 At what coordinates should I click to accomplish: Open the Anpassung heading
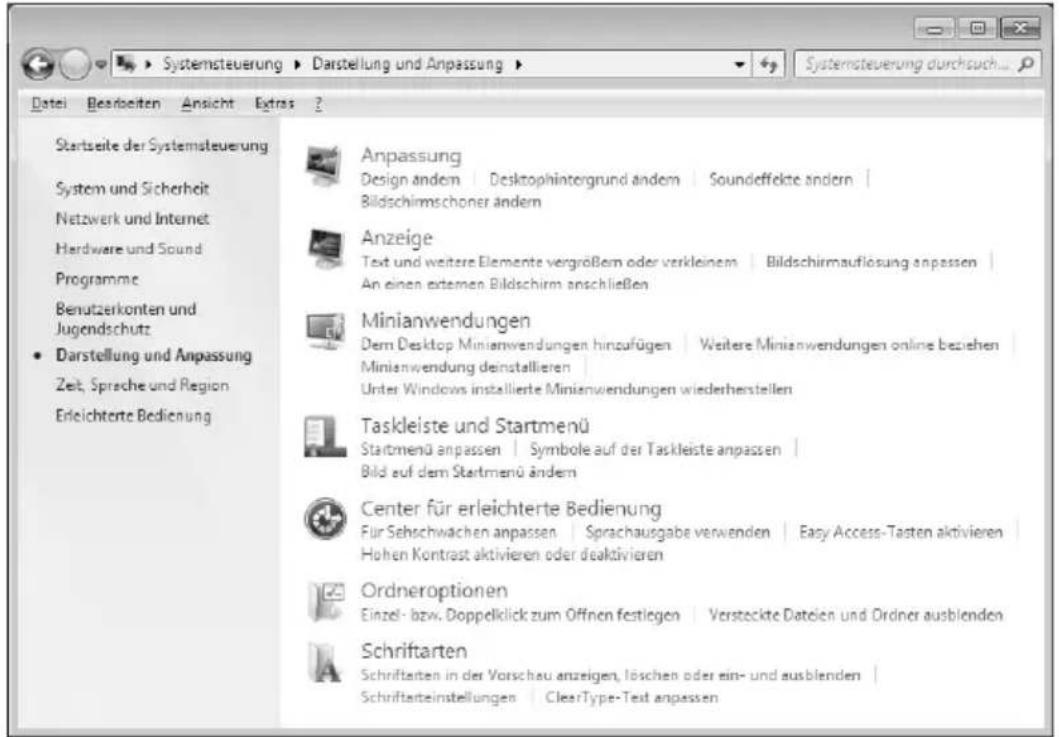point(411,155)
